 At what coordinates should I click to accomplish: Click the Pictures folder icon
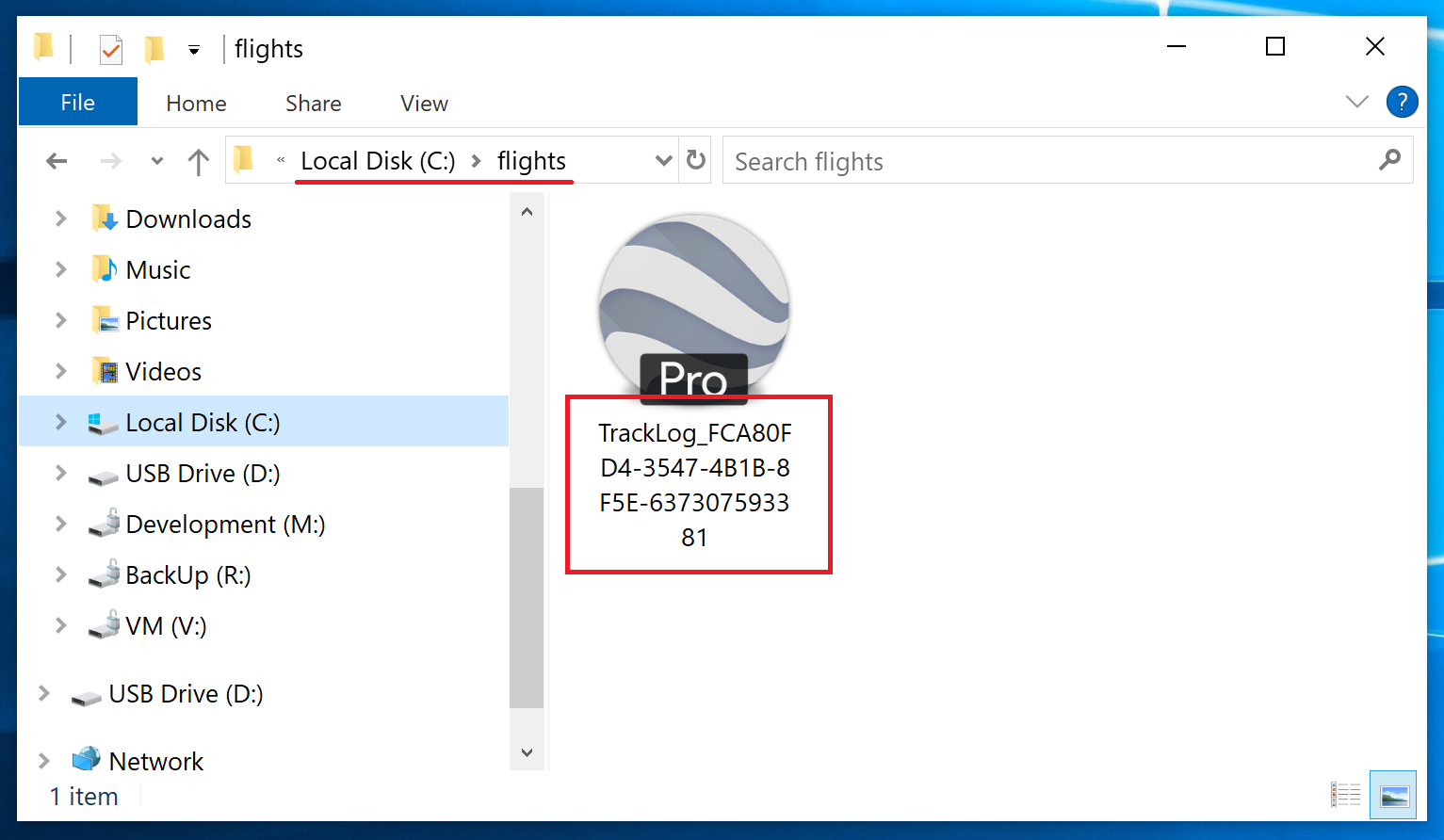(105, 320)
